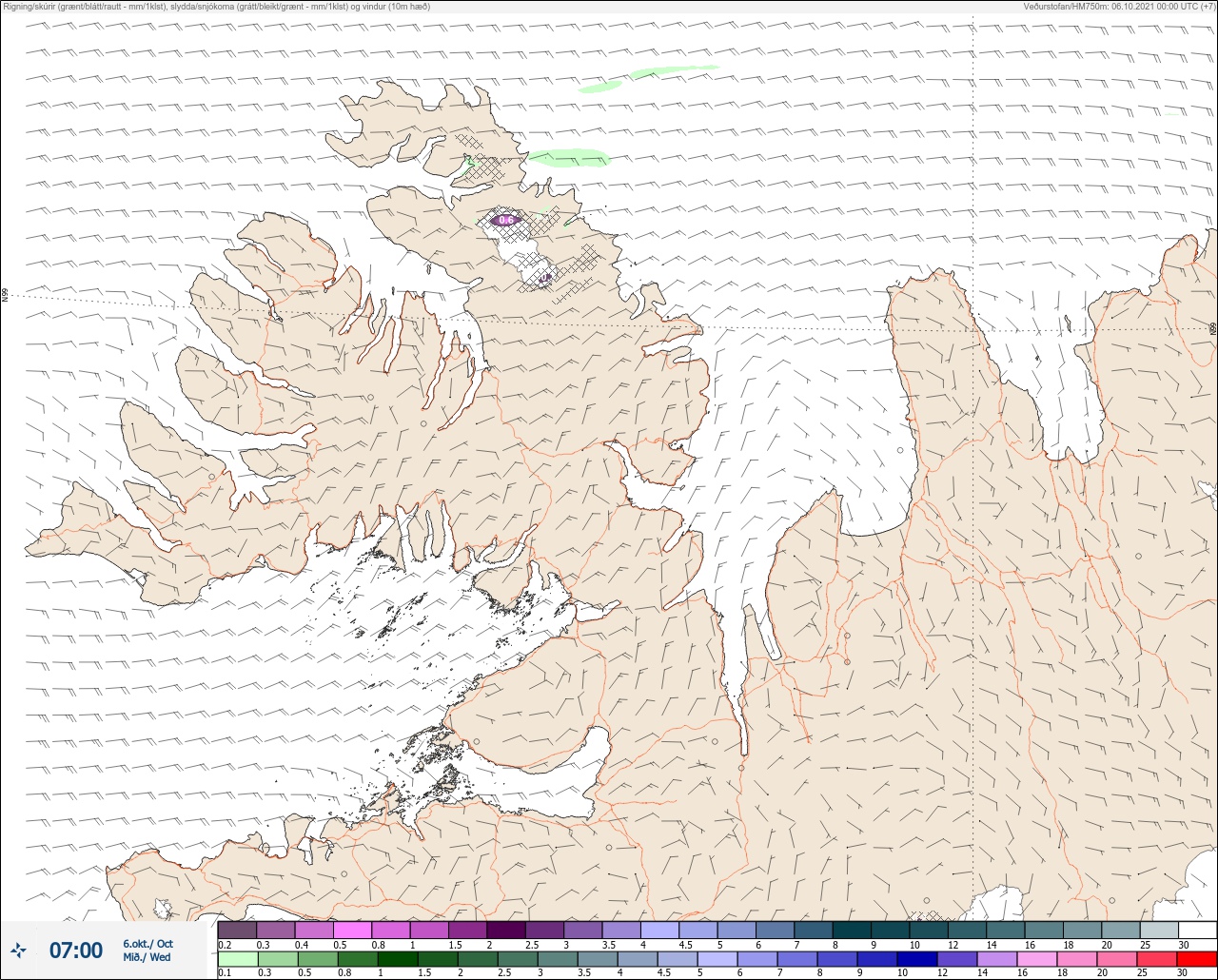
Task: Click the map title text starting "Rigning/skúrir"
Action: [x=216, y=7]
